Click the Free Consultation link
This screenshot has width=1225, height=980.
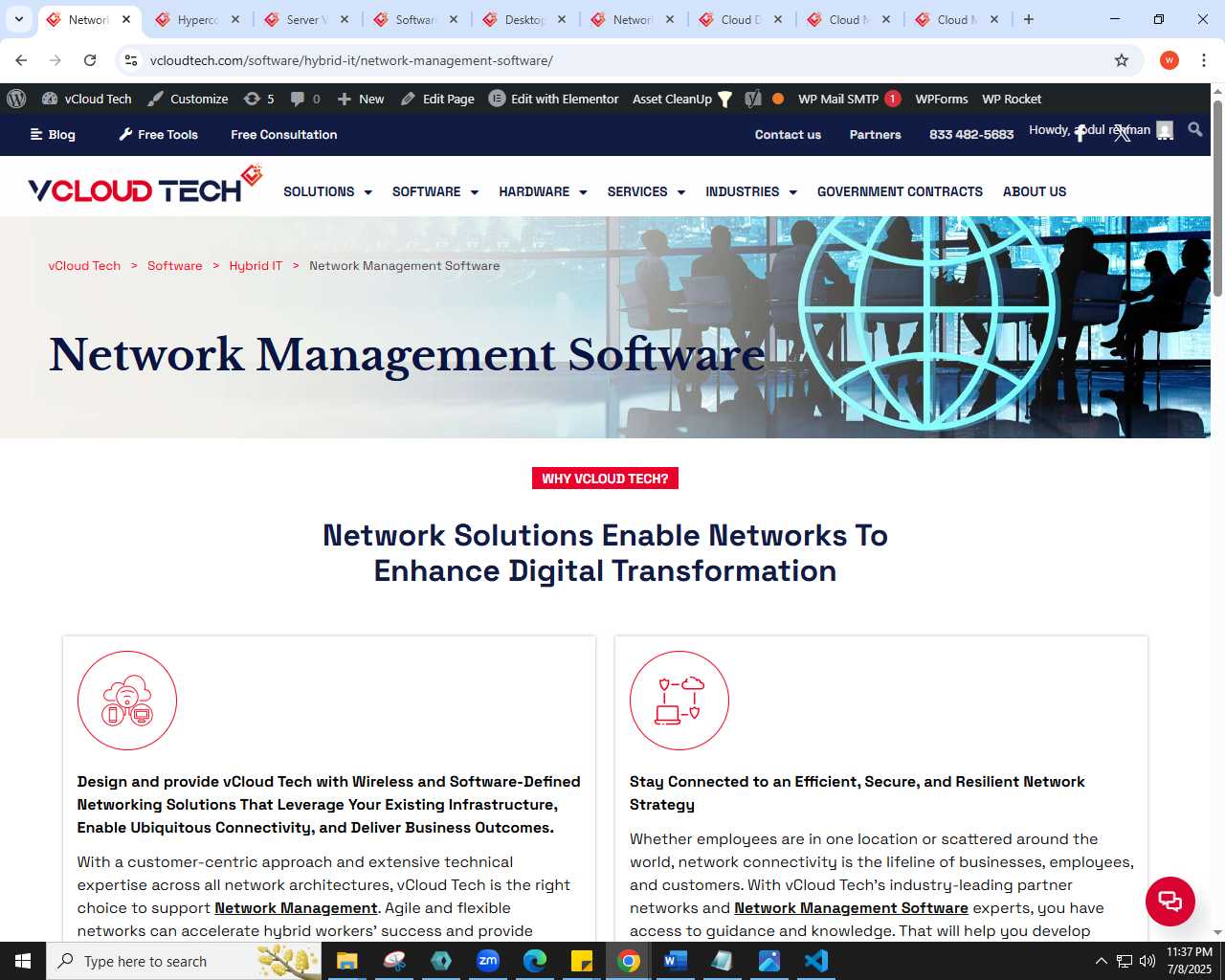(284, 134)
